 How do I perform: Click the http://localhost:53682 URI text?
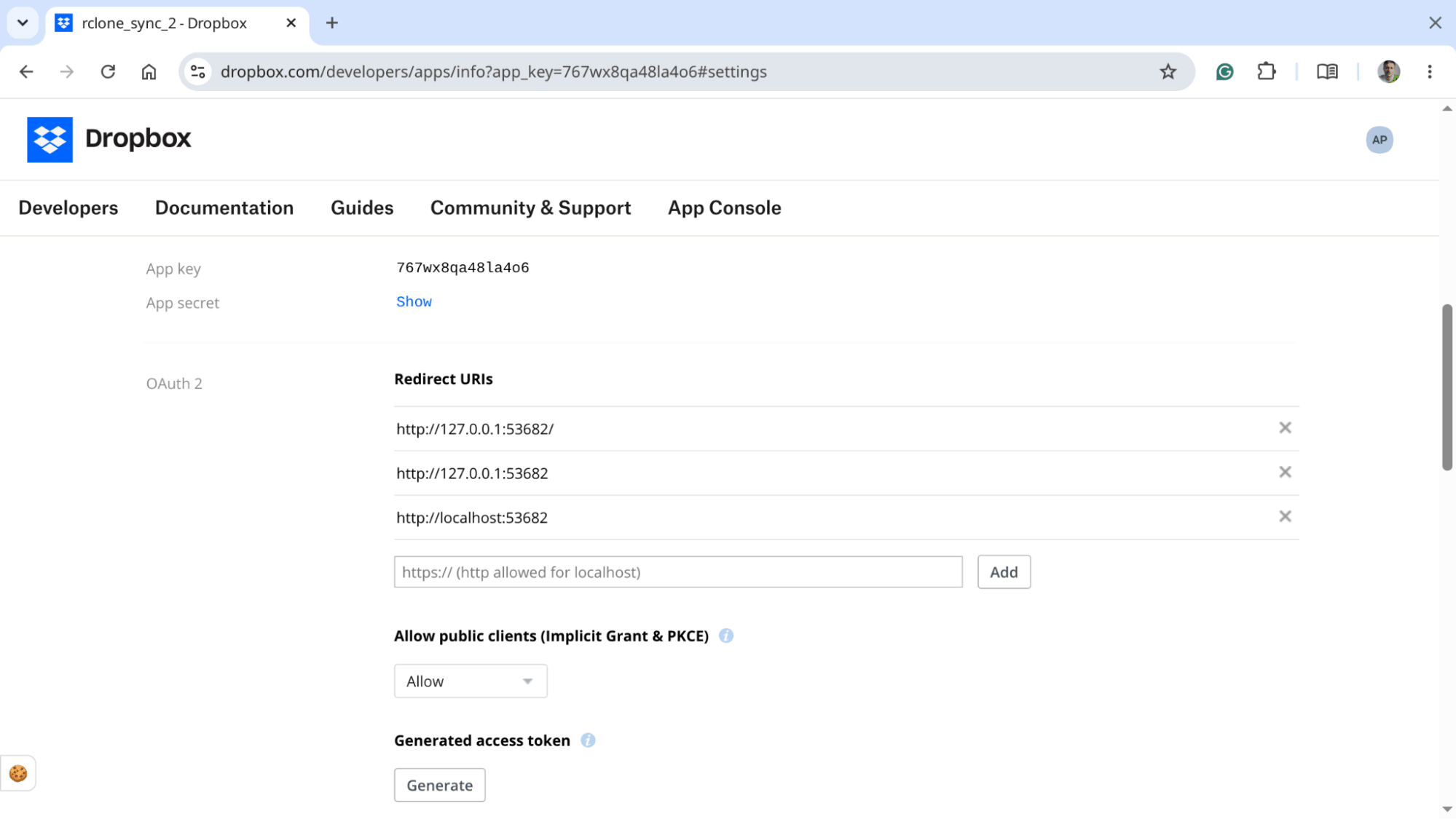pos(472,518)
